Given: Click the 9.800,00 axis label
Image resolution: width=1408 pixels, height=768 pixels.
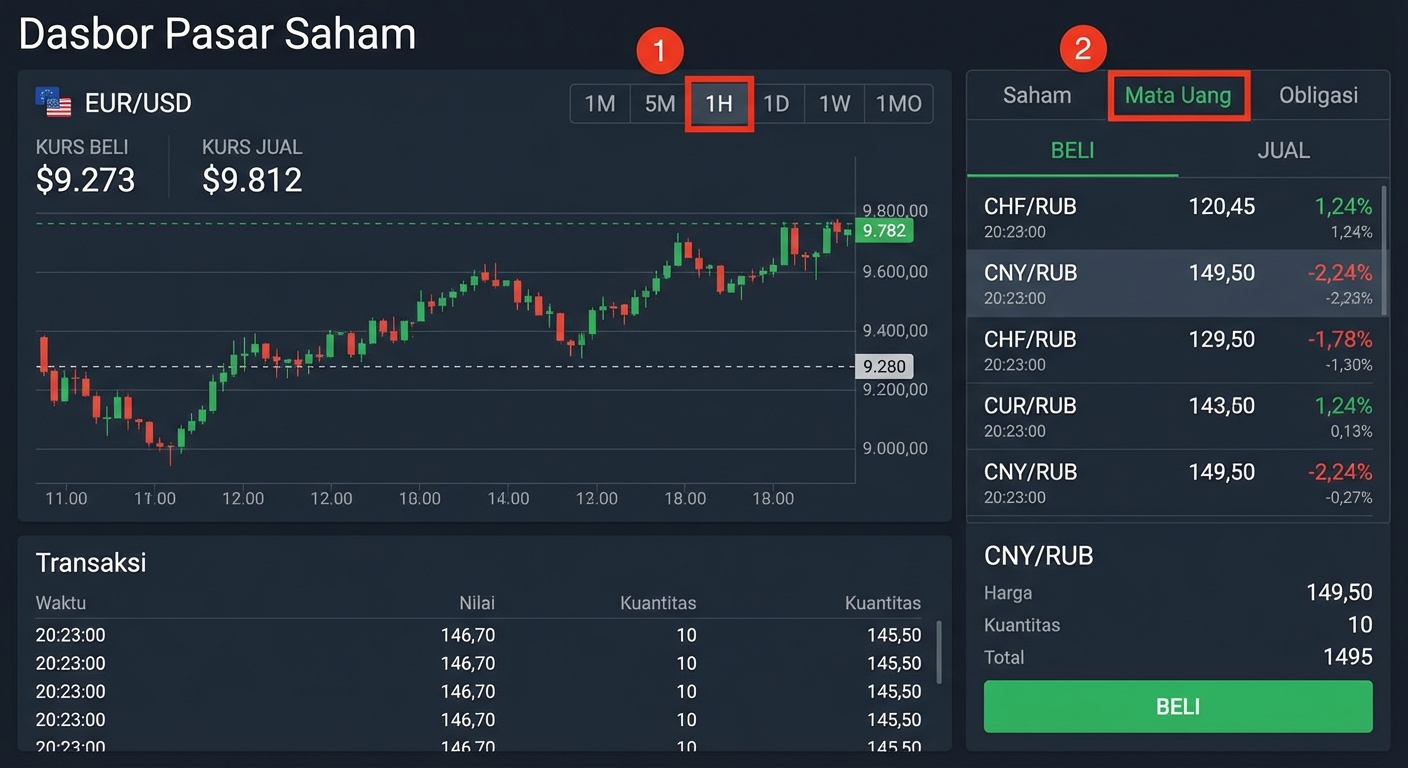Looking at the screenshot, I should [895, 210].
